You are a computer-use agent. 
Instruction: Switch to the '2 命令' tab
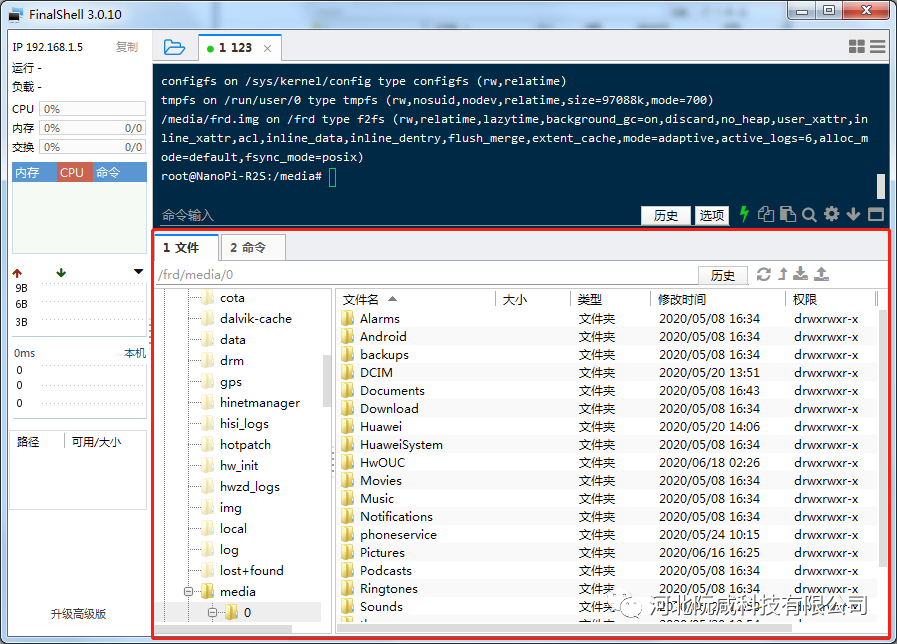[x=253, y=248]
